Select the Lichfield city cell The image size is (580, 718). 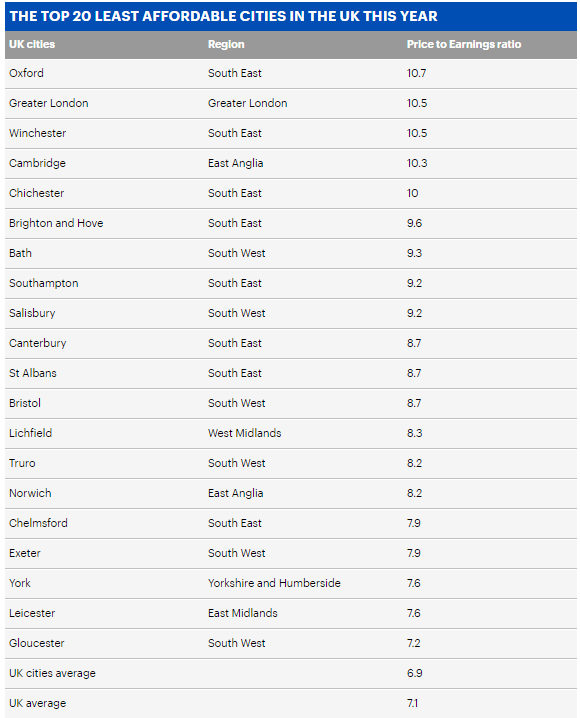[x=30, y=433]
